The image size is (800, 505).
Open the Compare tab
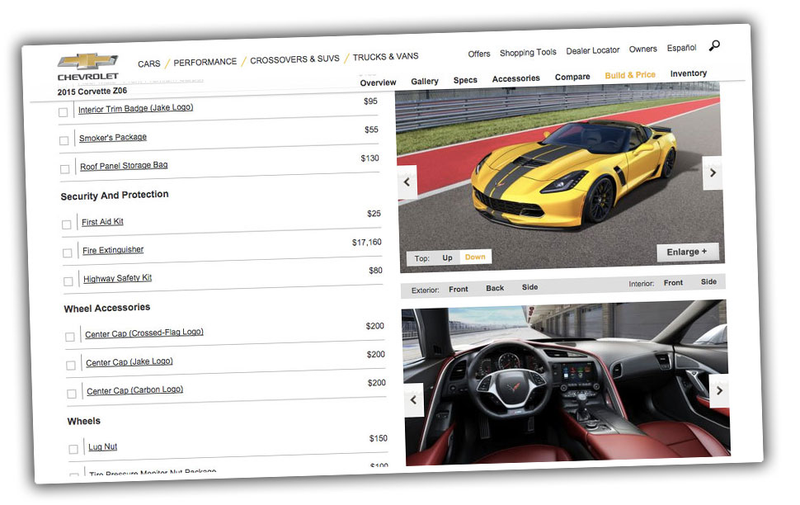click(572, 77)
